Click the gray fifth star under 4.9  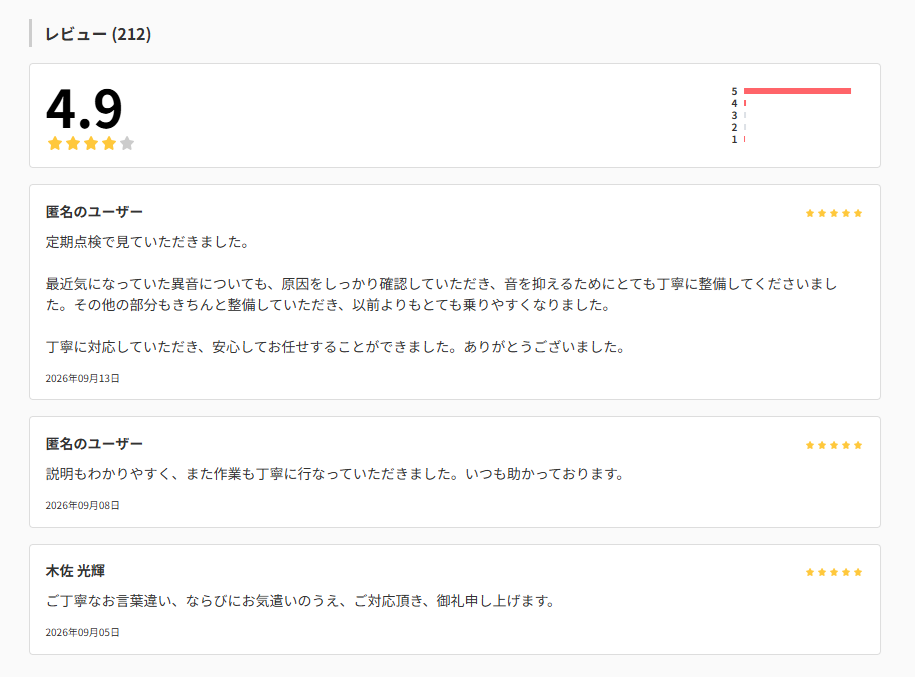coord(127,143)
